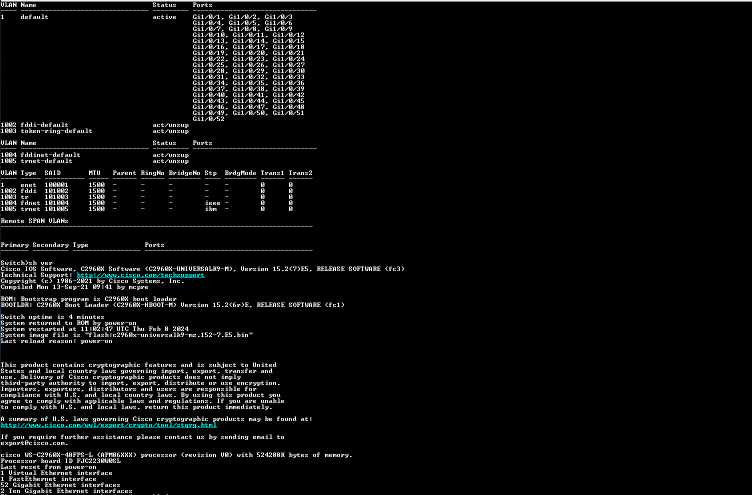Image resolution: width=752 pixels, height=495 pixels.
Task: Click the 'RingNo' column header
Action: point(153,173)
